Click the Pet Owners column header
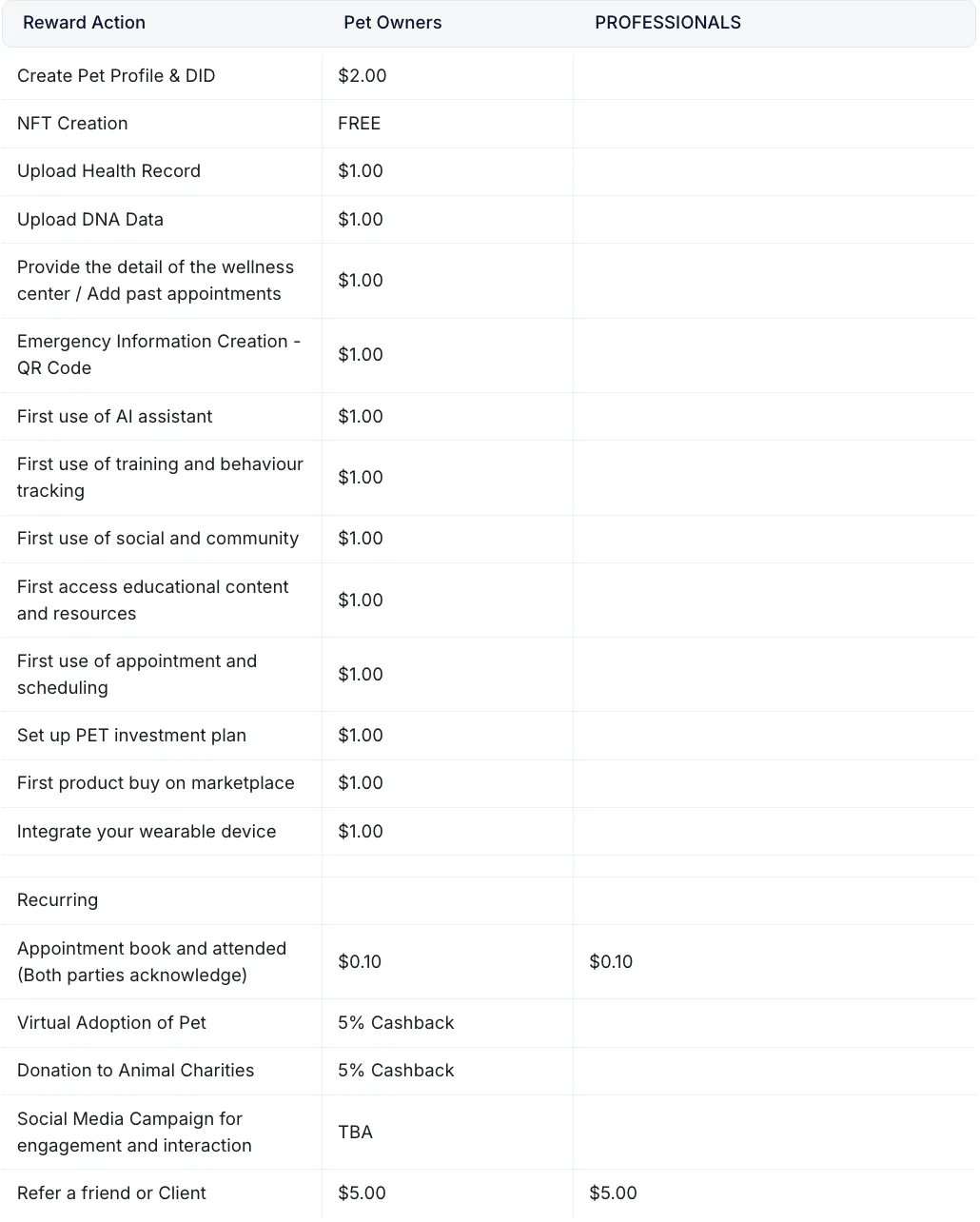This screenshot has height=1222, width=980. tap(392, 23)
